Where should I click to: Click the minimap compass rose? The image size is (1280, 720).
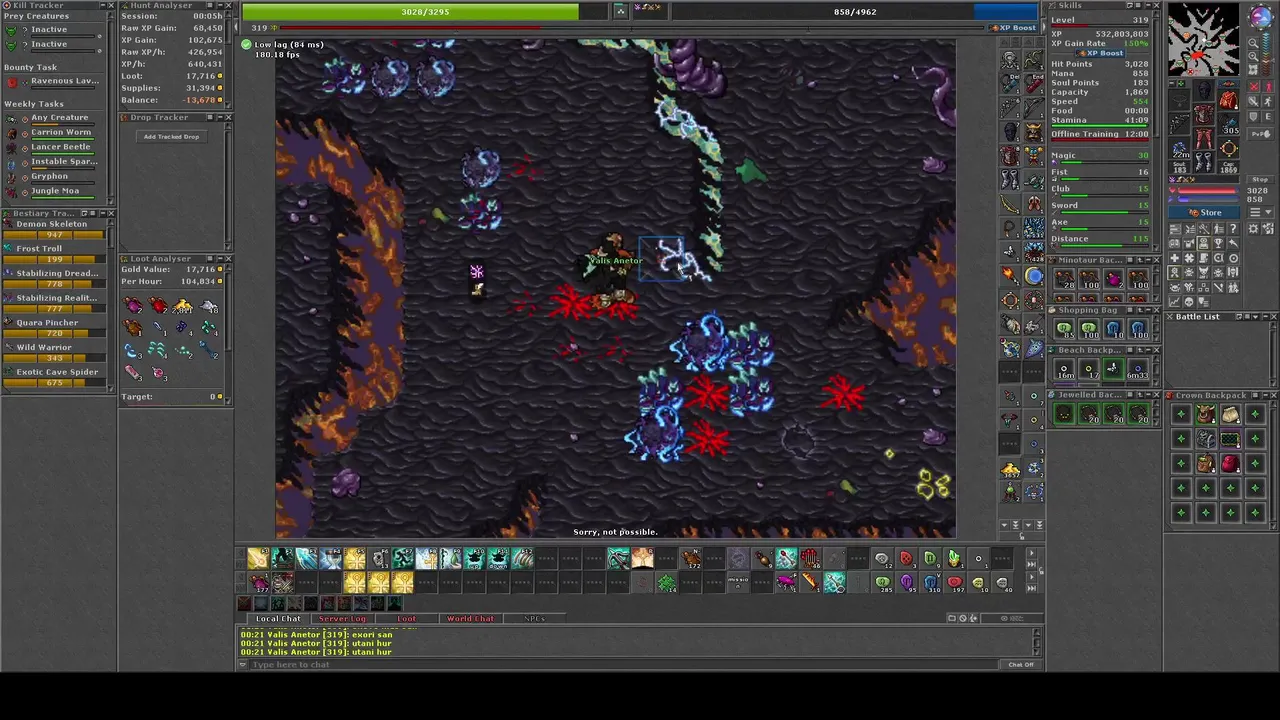point(1261,18)
